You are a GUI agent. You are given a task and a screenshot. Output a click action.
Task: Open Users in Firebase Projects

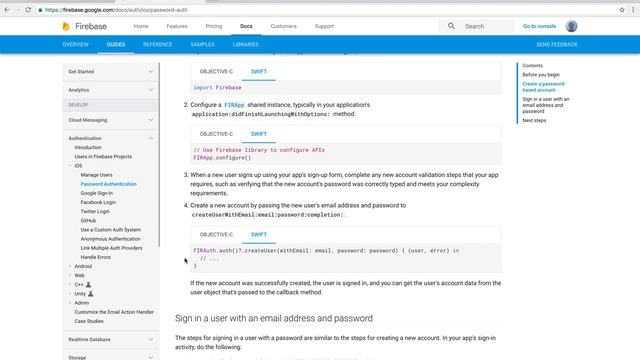click(103, 157)
